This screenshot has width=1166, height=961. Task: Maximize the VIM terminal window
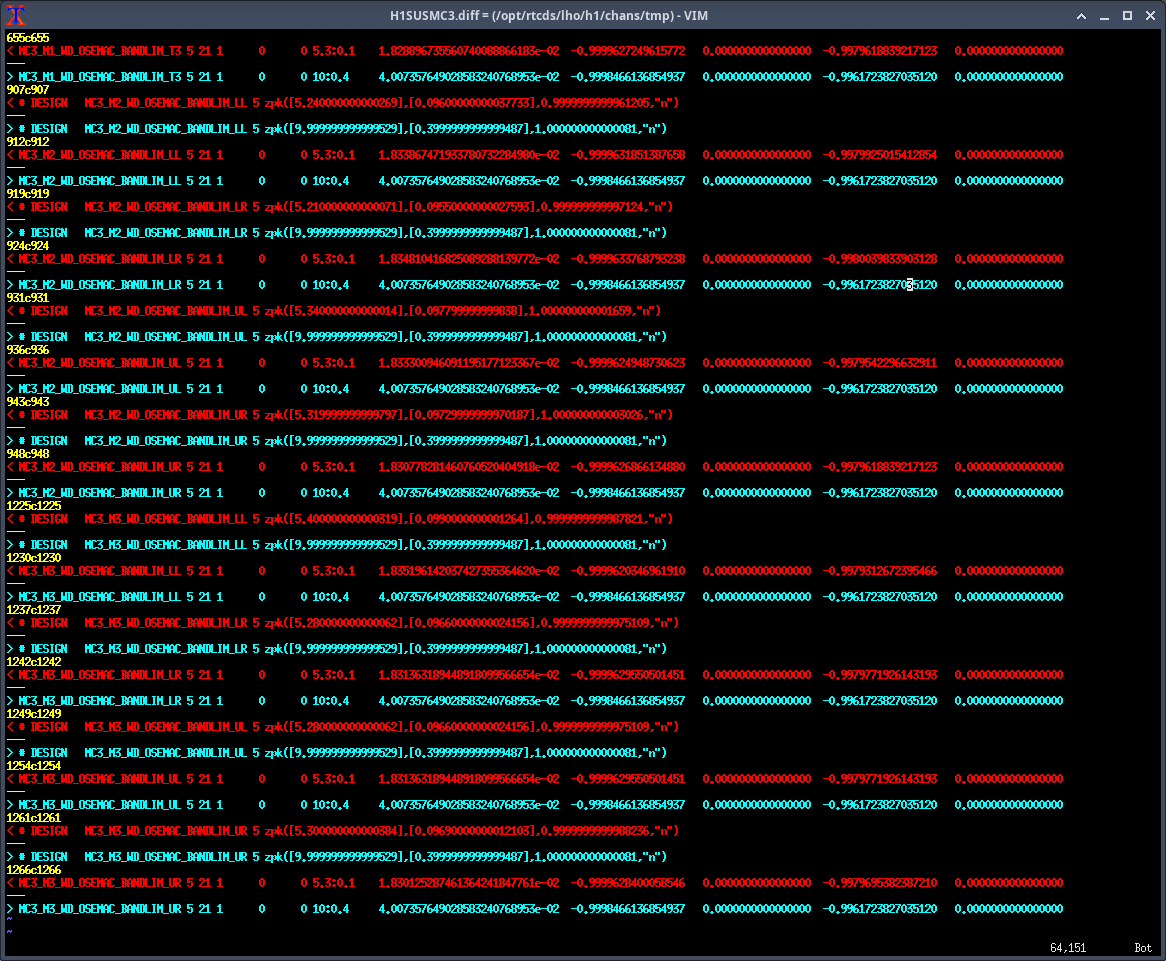pos(1127,16)
